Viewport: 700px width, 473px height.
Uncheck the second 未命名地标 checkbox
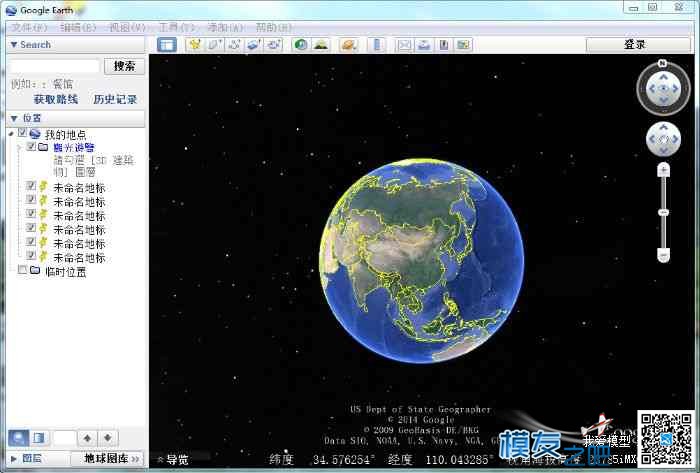tap(31, 199)
